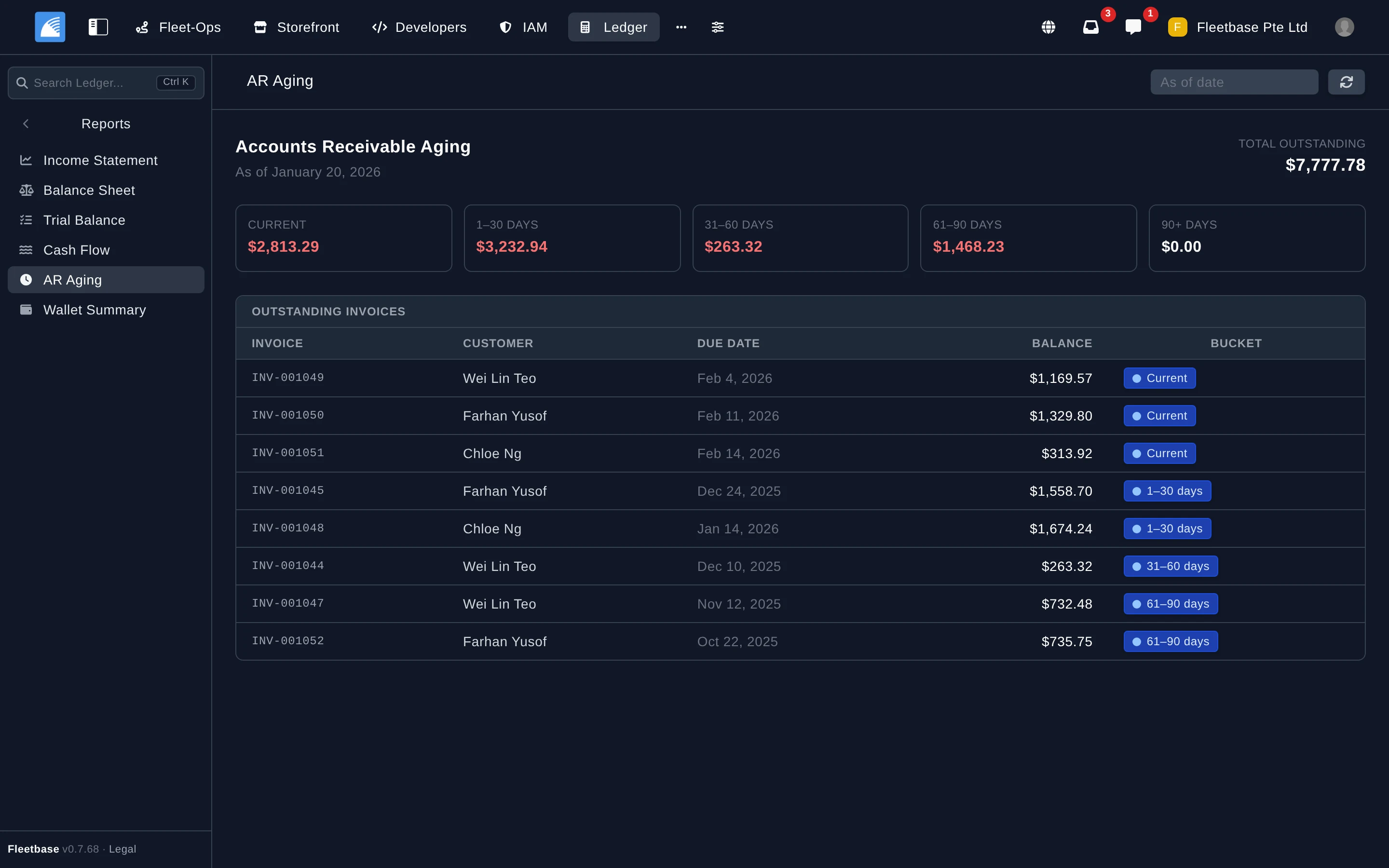Image resolution: width=1389 pixels, height=868 pixels.
Task: Click invoice INV-001045
Action: click(x=287, y=491)
